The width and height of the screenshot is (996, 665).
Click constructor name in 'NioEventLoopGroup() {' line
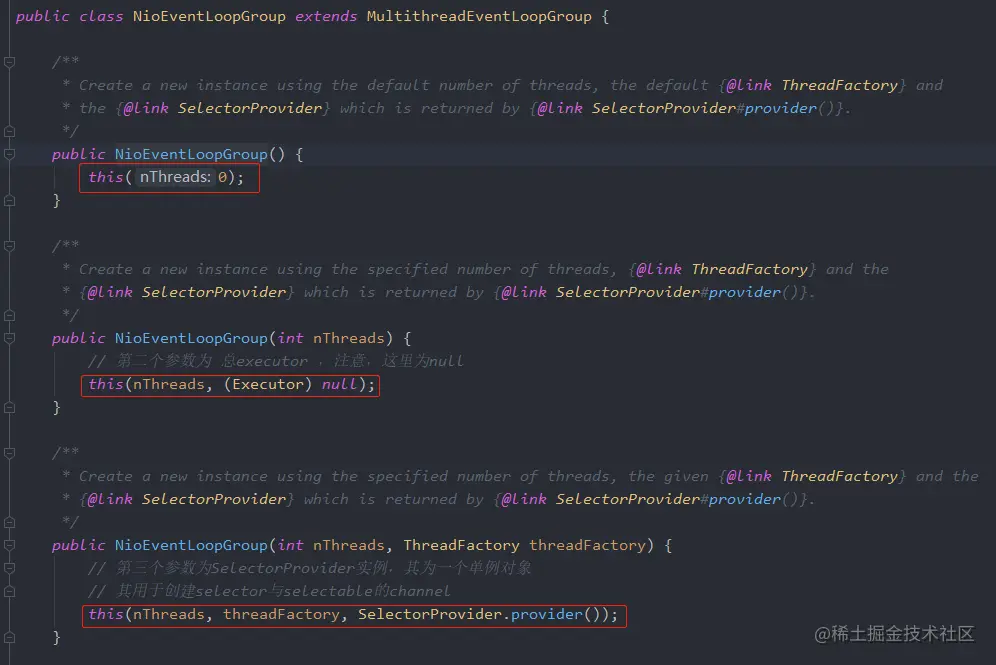click(191, 154)
